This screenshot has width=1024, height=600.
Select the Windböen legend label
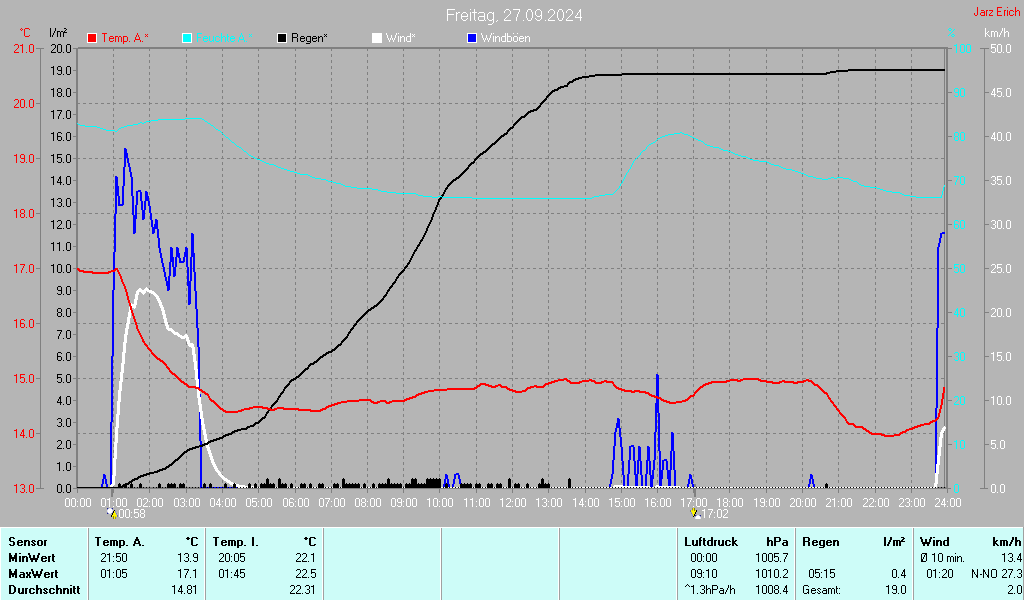506,38
